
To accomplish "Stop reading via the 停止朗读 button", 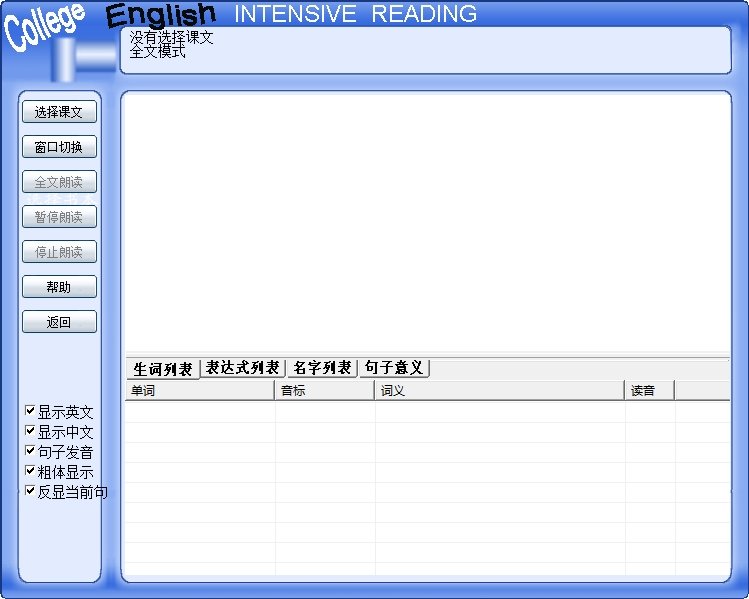I will [x=59, y=252].
